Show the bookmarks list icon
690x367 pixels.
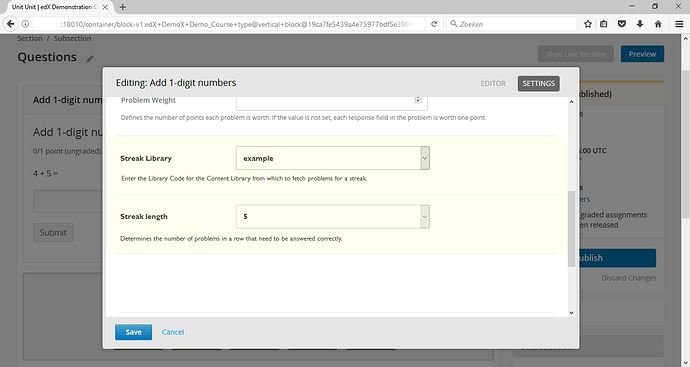(x=603, y=24)
